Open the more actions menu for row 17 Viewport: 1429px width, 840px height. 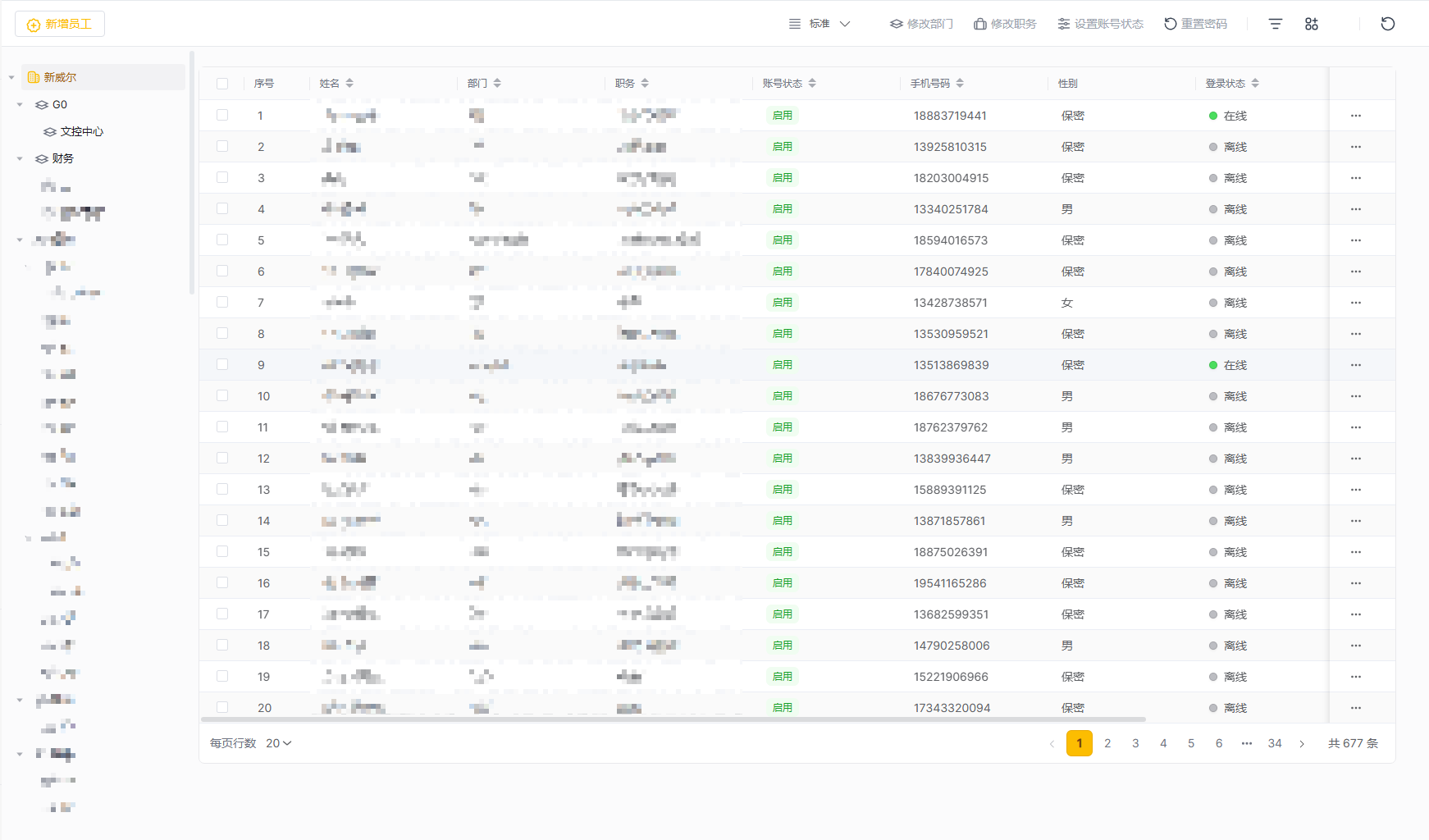pyautogui.click(x=1356, y=614)
